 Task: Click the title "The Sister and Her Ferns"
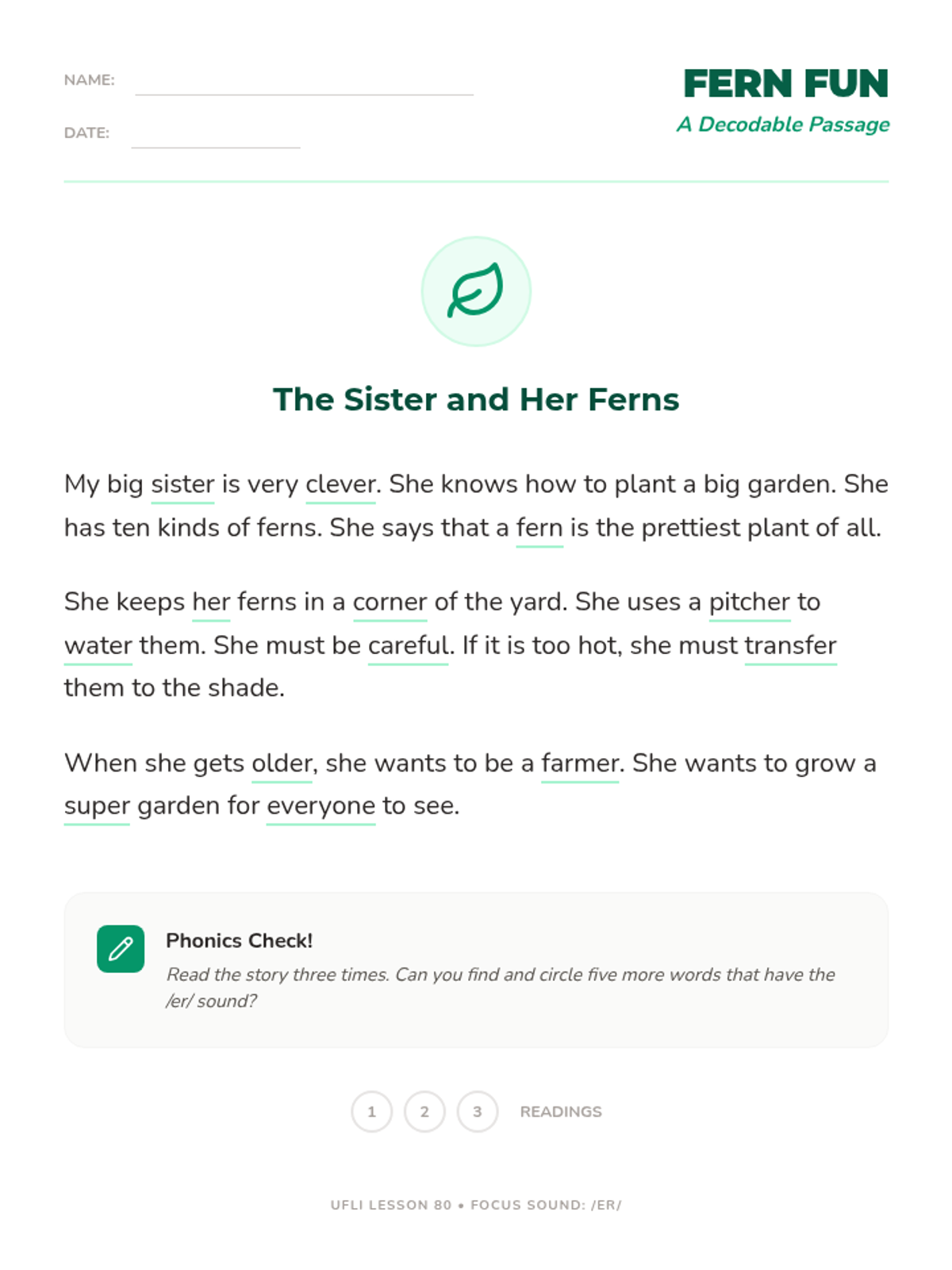[476, 399]
